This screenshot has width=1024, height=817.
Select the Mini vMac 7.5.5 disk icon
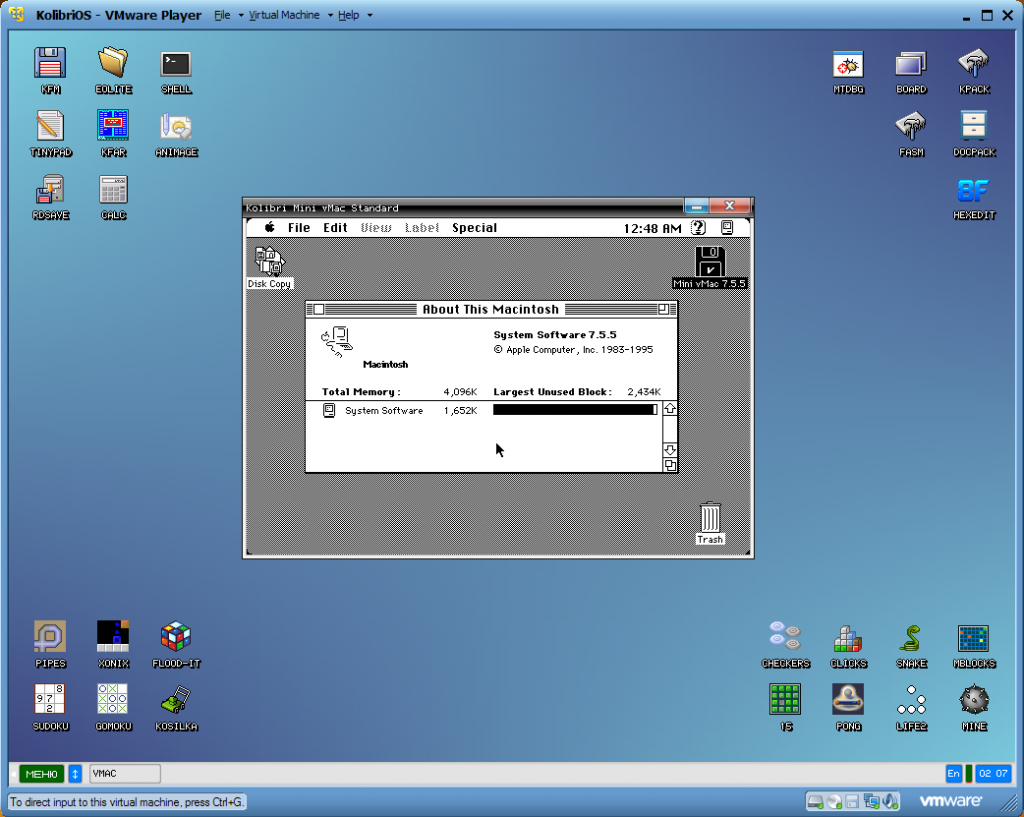point(710,262)
